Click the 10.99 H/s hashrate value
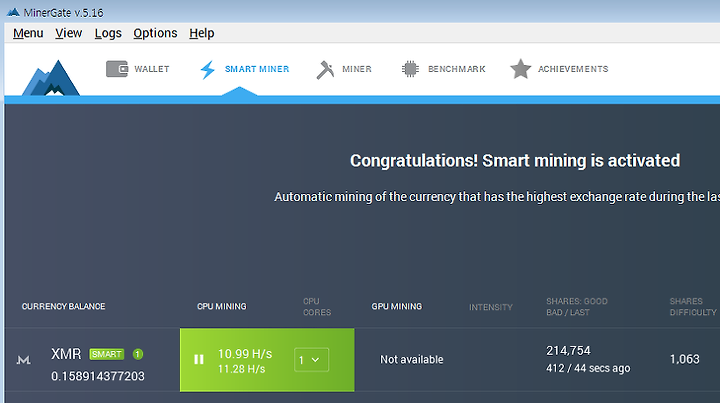 tap(245, 354)
